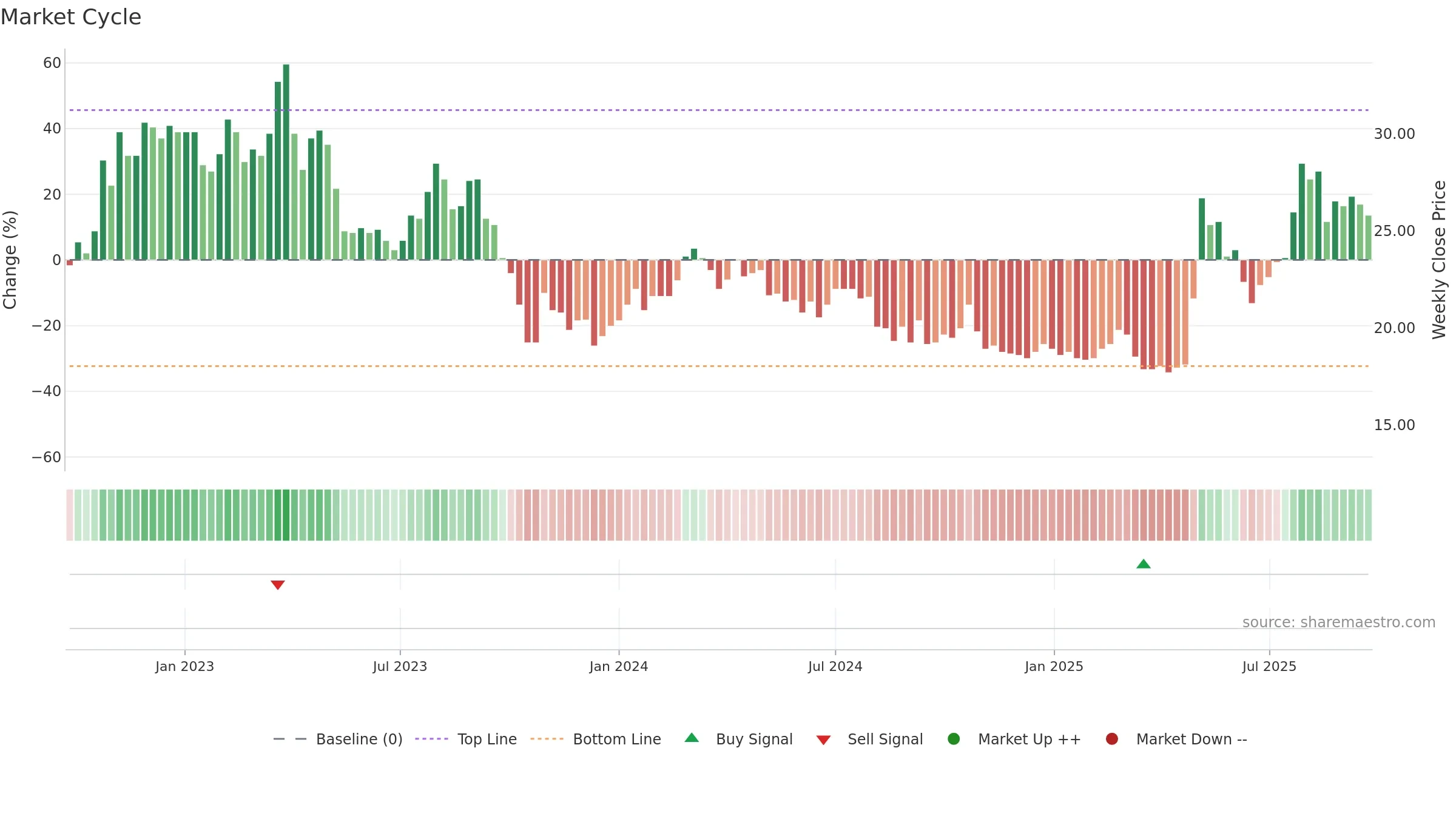Click the Jul 2023 axis label
The height and width of the screenshot is (819, 1456).
click(400, 666)
